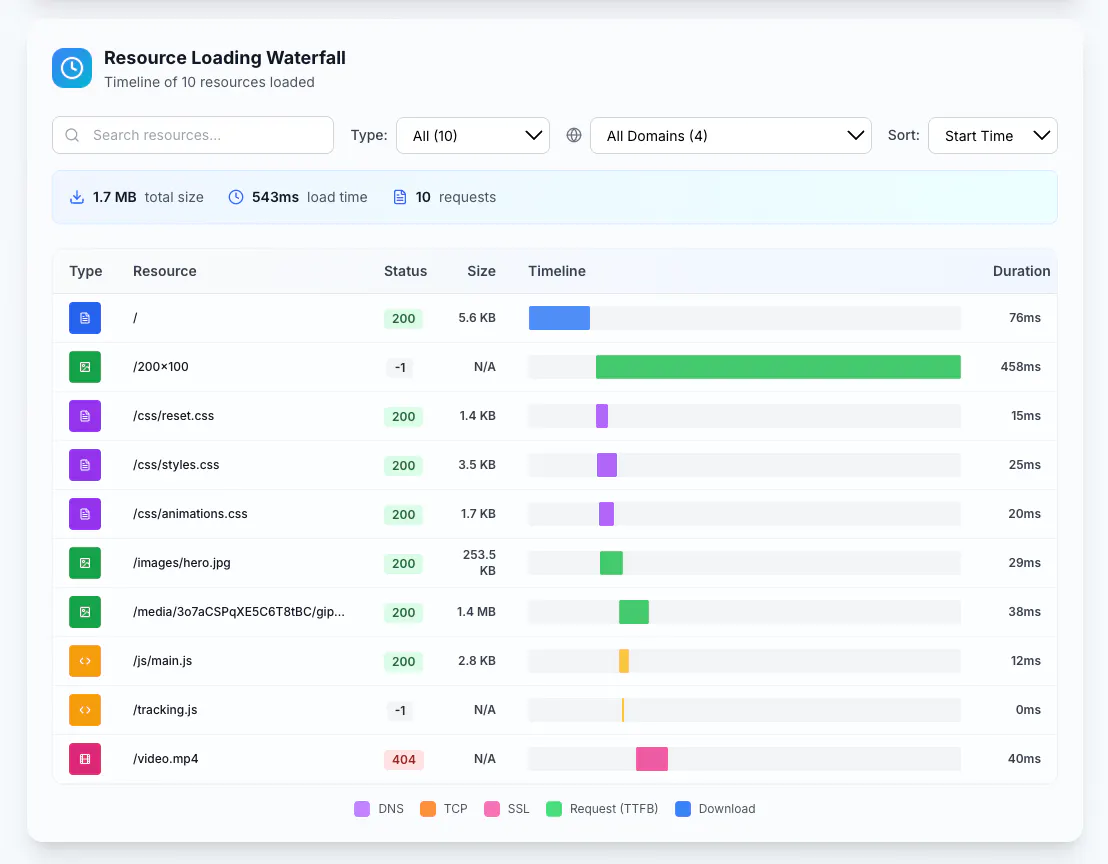Click the document type icon for root /
The image size is (1108, 864).
pyautogui.click(x=85, y=318)
